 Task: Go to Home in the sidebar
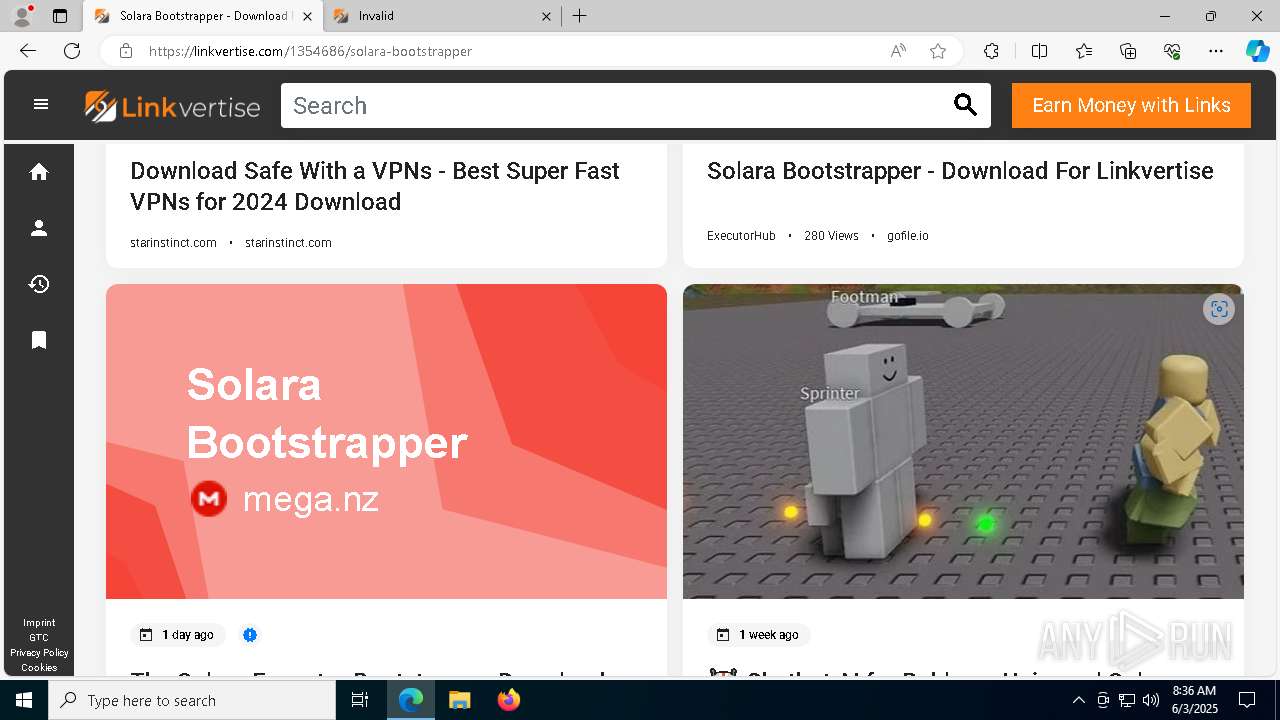tap(39, 172)
